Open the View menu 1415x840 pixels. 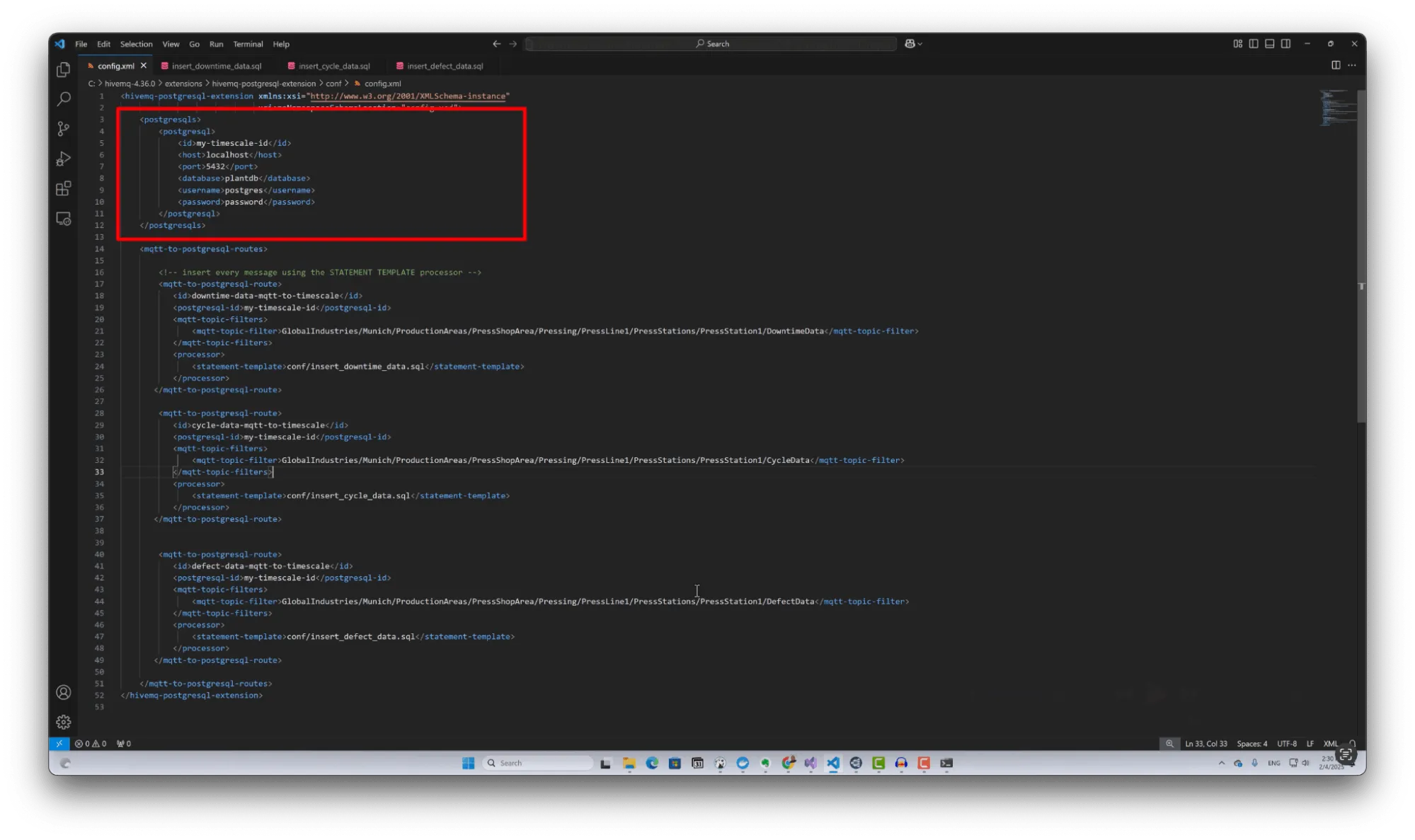click(171, 44)
